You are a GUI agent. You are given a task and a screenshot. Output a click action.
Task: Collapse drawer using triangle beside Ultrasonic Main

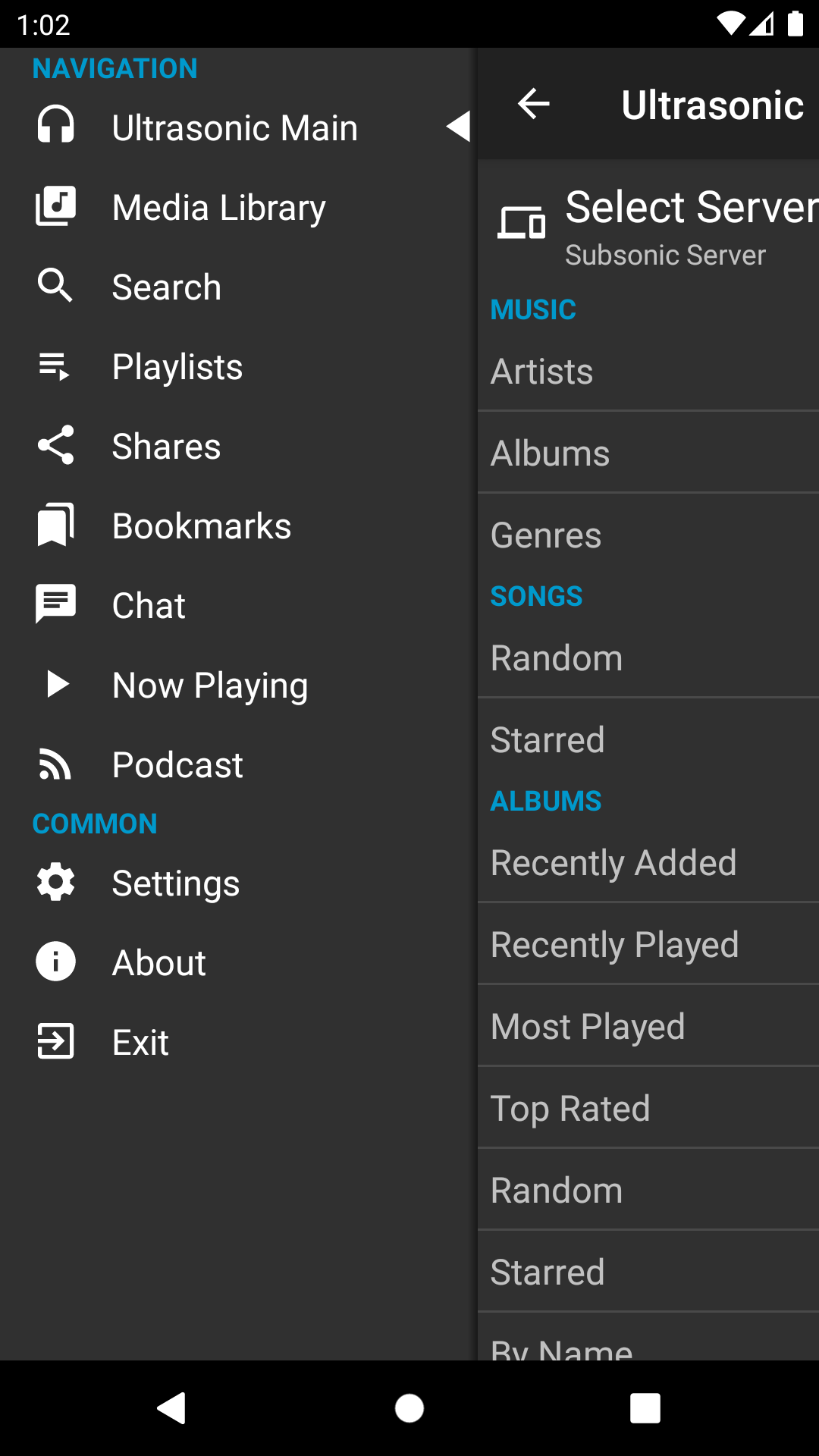458,127
